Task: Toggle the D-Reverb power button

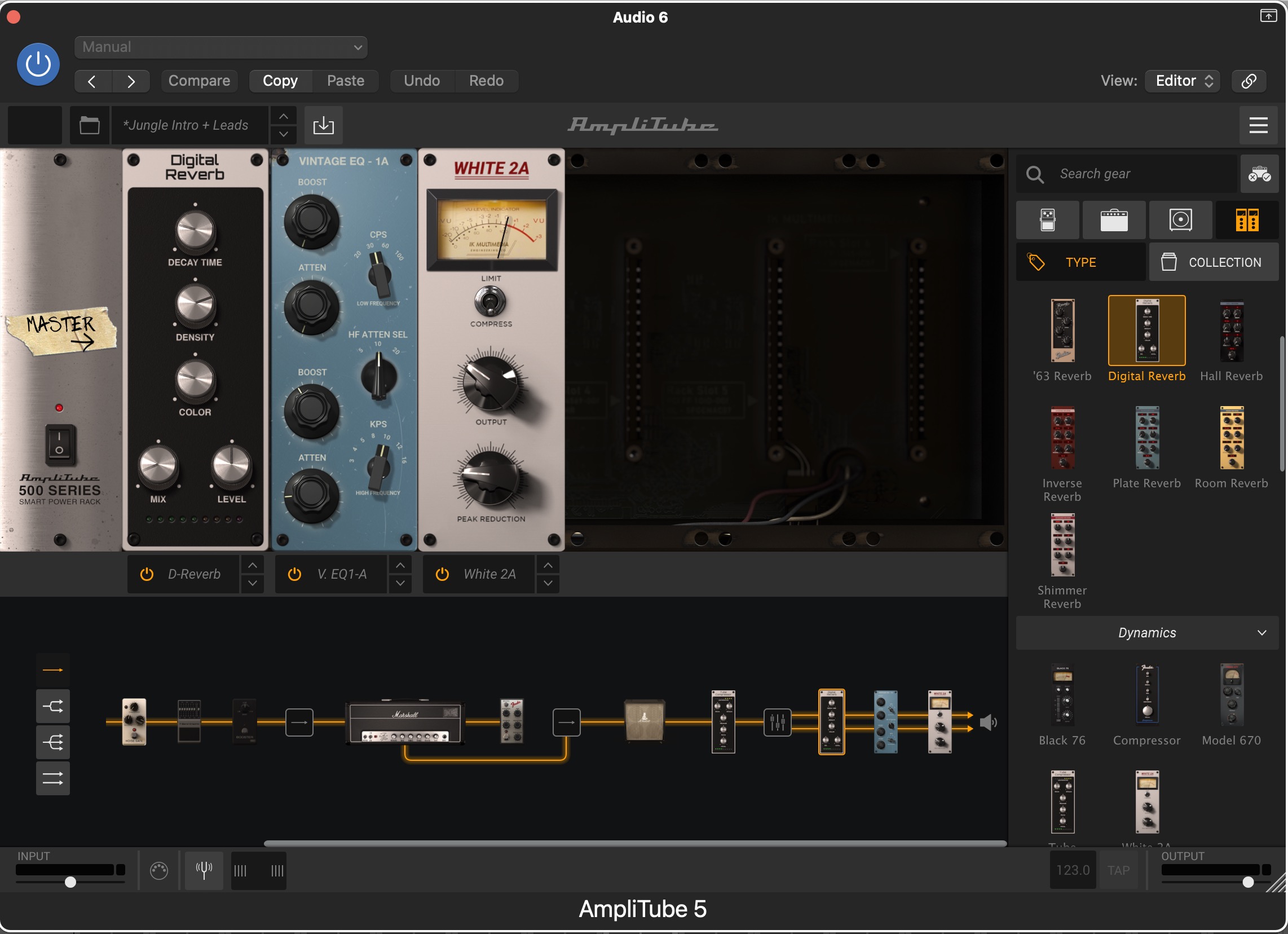Action: click(x=147, y=574)
